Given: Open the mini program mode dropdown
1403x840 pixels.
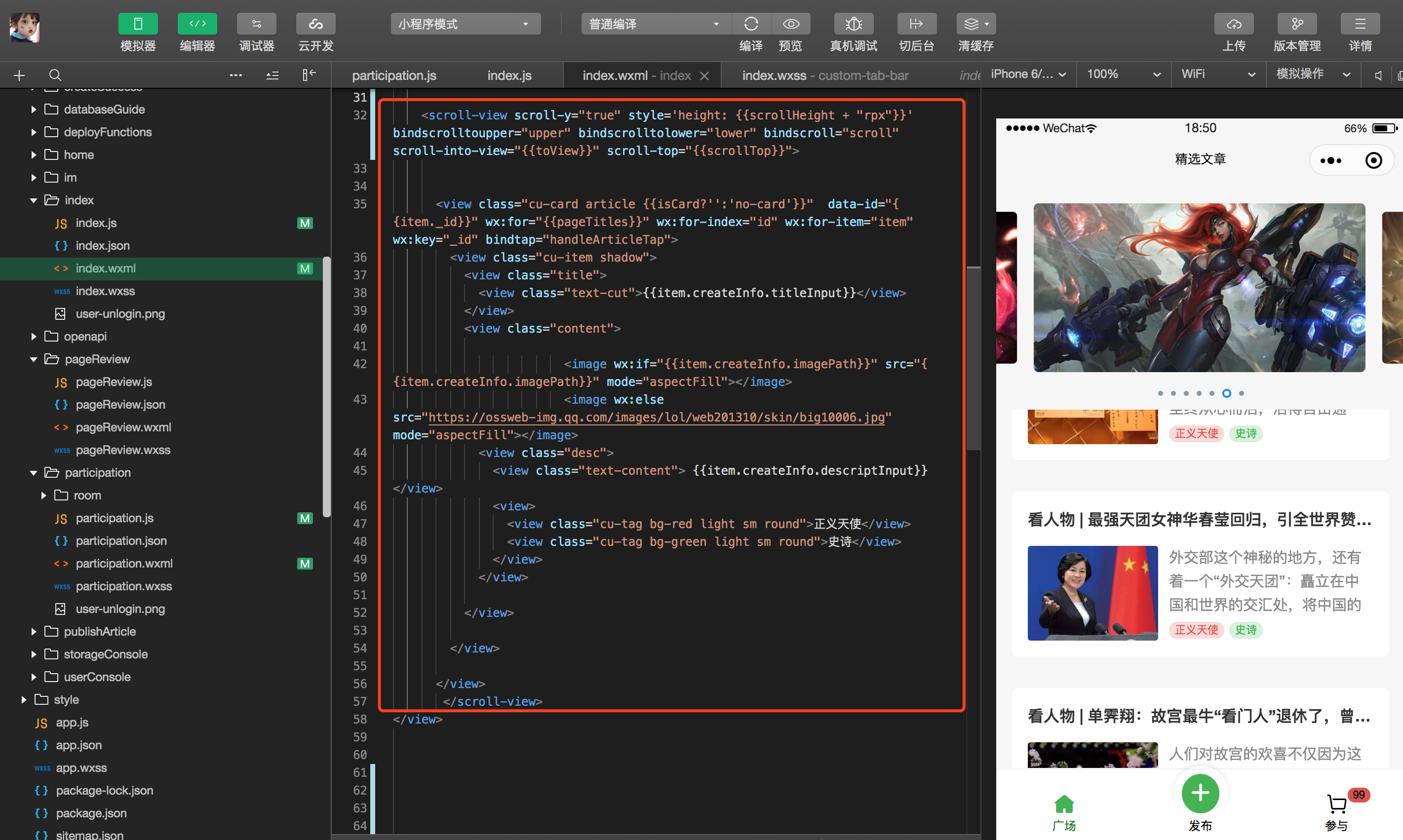Looking at the screenshot, I should 465,24.
